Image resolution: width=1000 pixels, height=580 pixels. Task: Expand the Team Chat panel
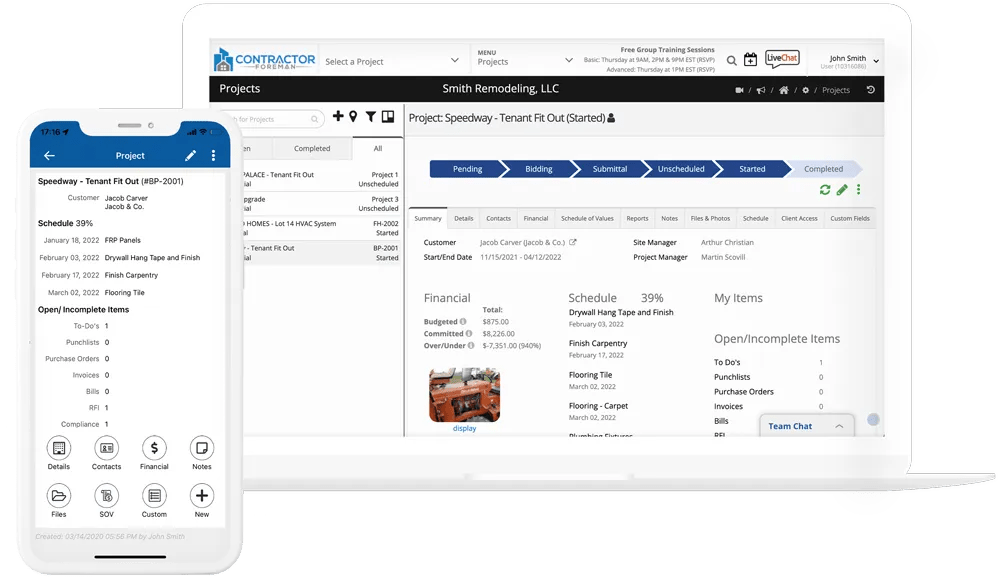pyautogui.click(x=807, y=426)
